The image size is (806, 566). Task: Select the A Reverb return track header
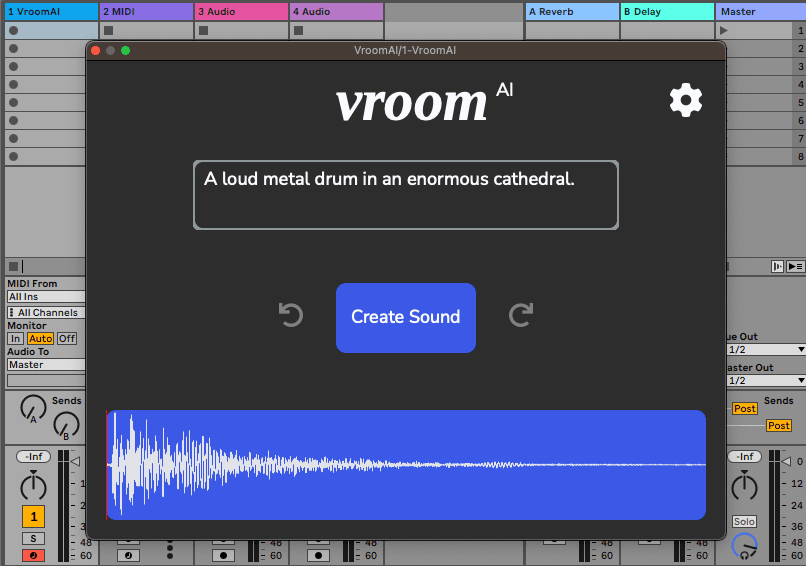click(572, 11)
